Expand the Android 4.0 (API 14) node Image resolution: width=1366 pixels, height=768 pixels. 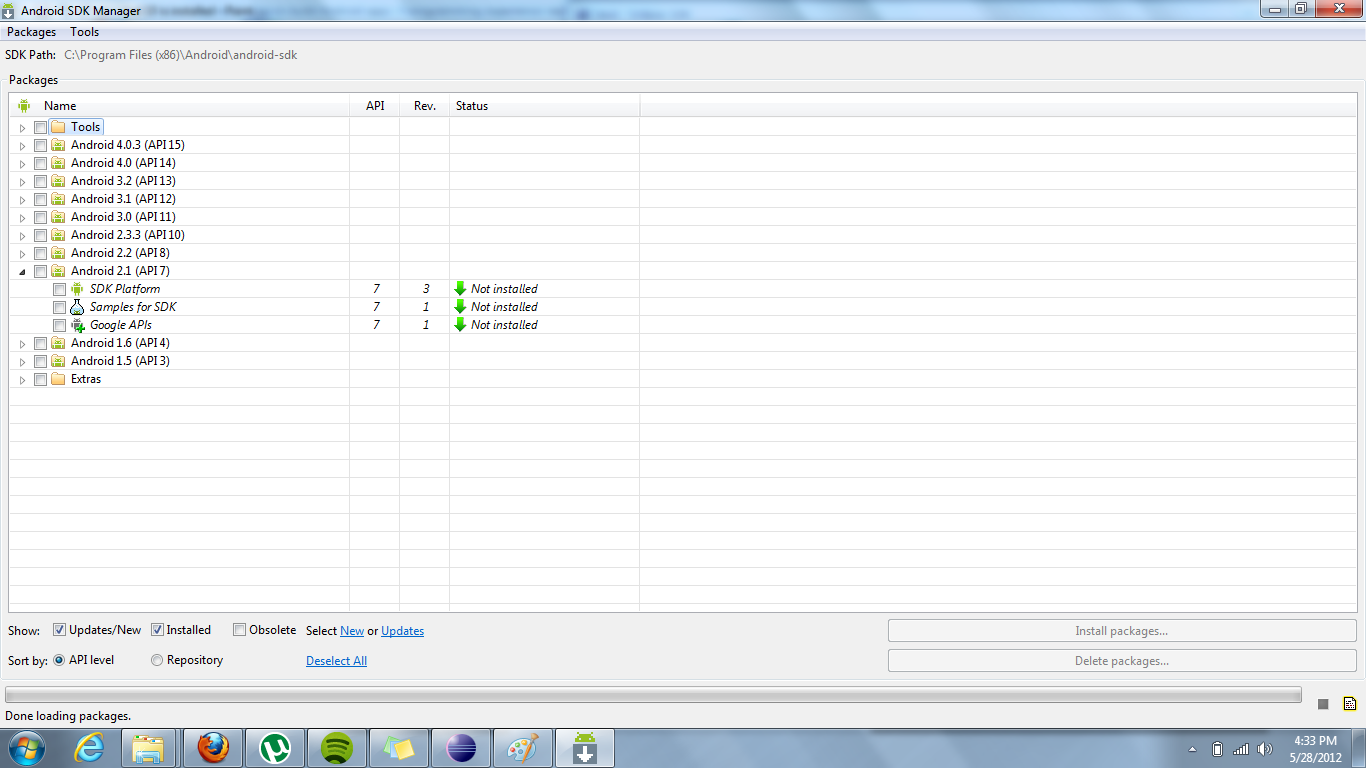tap(22, 164)
